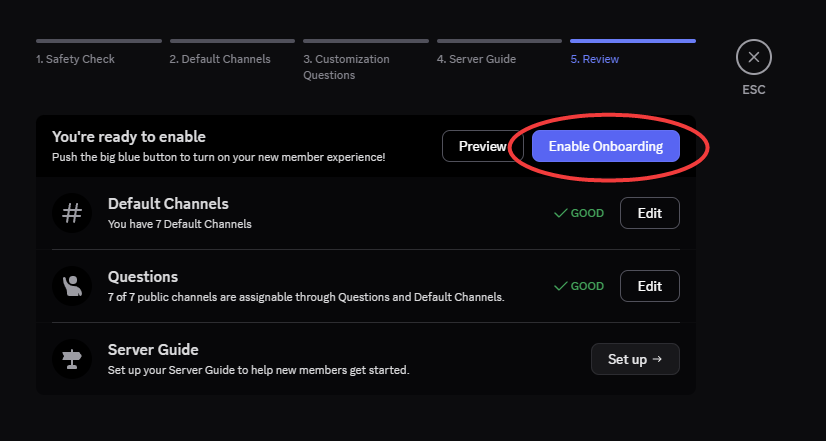Open the Customization Questions step

click(x=346, y=67)
